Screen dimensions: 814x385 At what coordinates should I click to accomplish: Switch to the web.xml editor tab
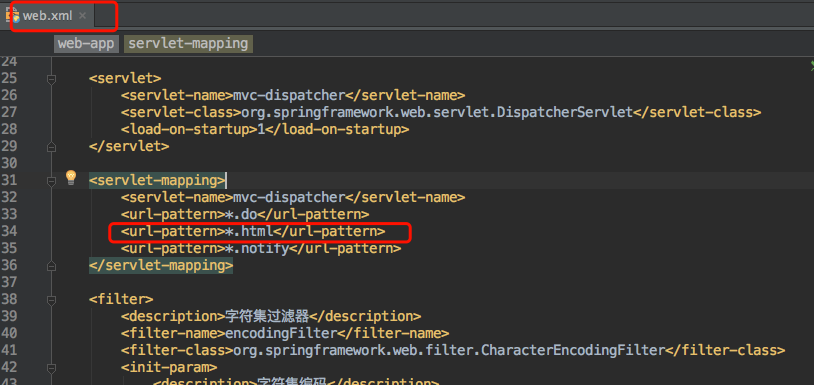click(47, 16)
